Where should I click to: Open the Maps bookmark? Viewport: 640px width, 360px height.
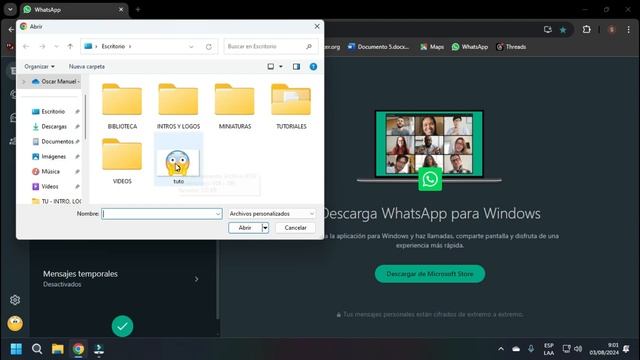(x=432, y=47)
